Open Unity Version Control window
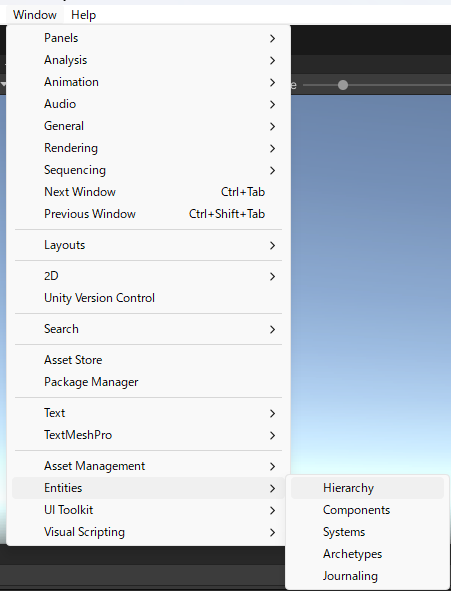The width and height of the screenshot is (451, 591). pyautogui.click(x=148, y=298)
